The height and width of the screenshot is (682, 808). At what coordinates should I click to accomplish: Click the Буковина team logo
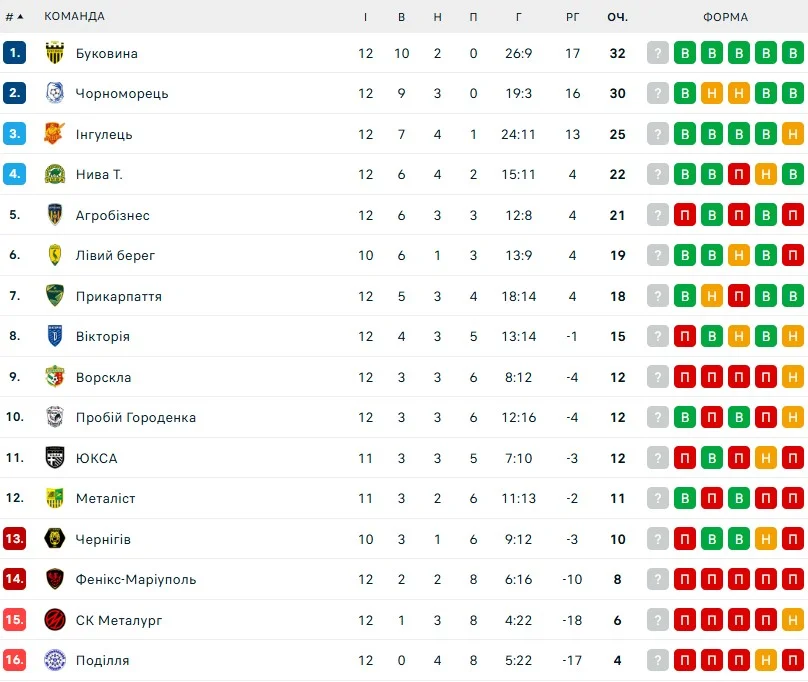pyautogui.click(x=55, y=53)
